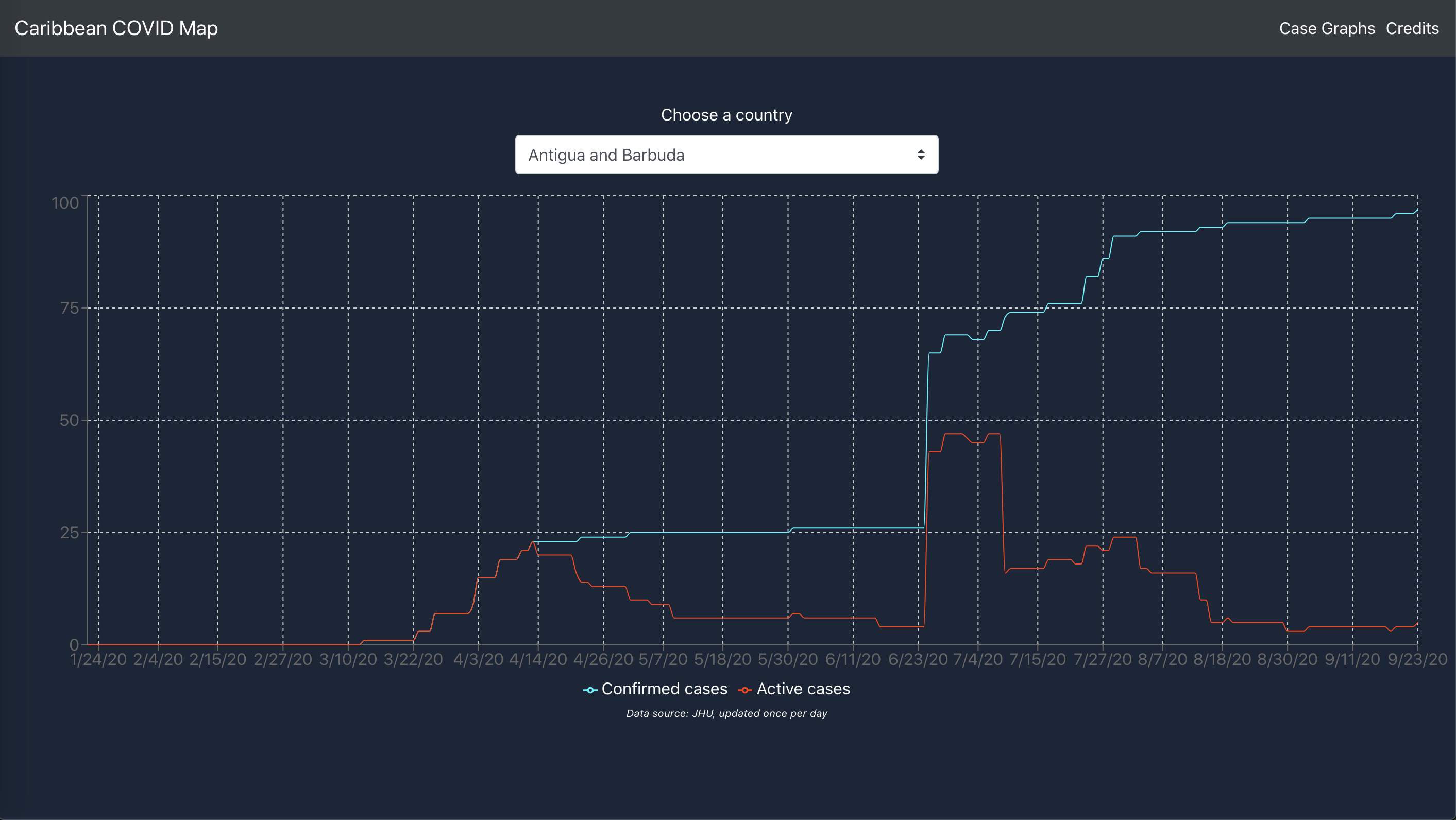
Task: Click the red Active cases legend marker
Action: pos(744,690)
